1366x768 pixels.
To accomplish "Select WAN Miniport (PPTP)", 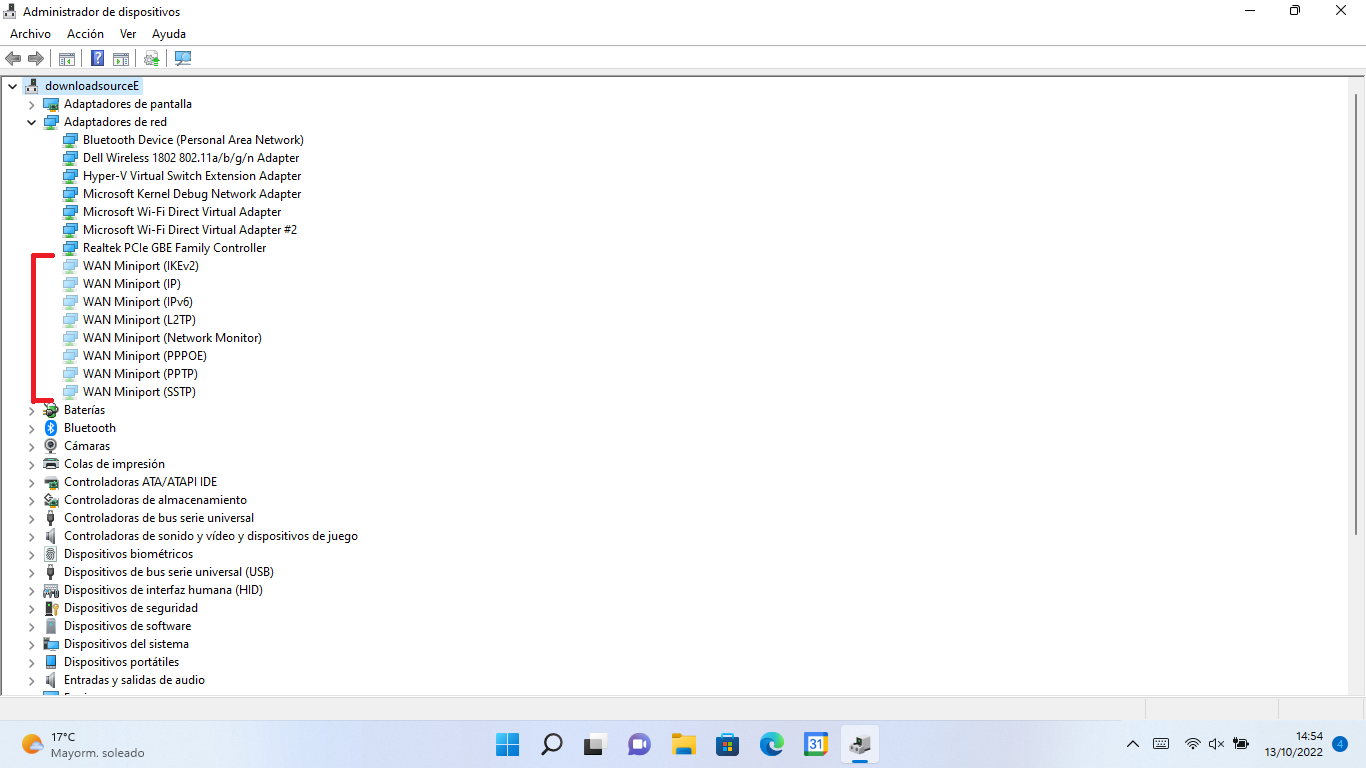I will coord(140,374).
